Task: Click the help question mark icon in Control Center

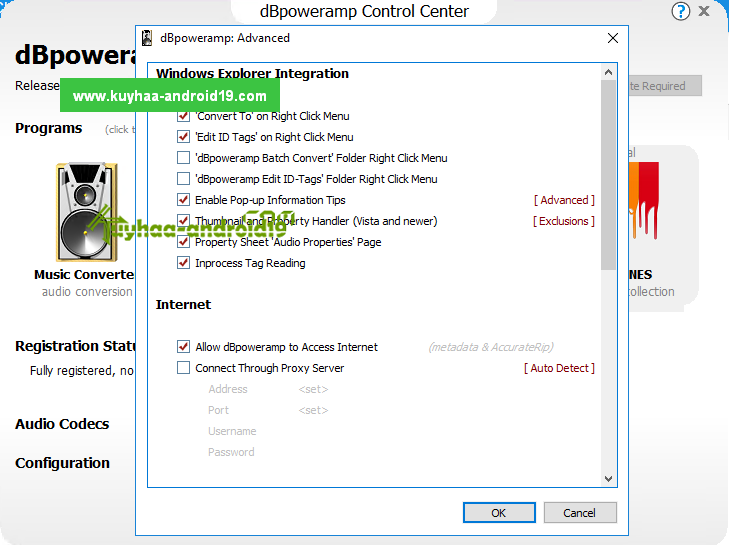Action: point(680,11)
